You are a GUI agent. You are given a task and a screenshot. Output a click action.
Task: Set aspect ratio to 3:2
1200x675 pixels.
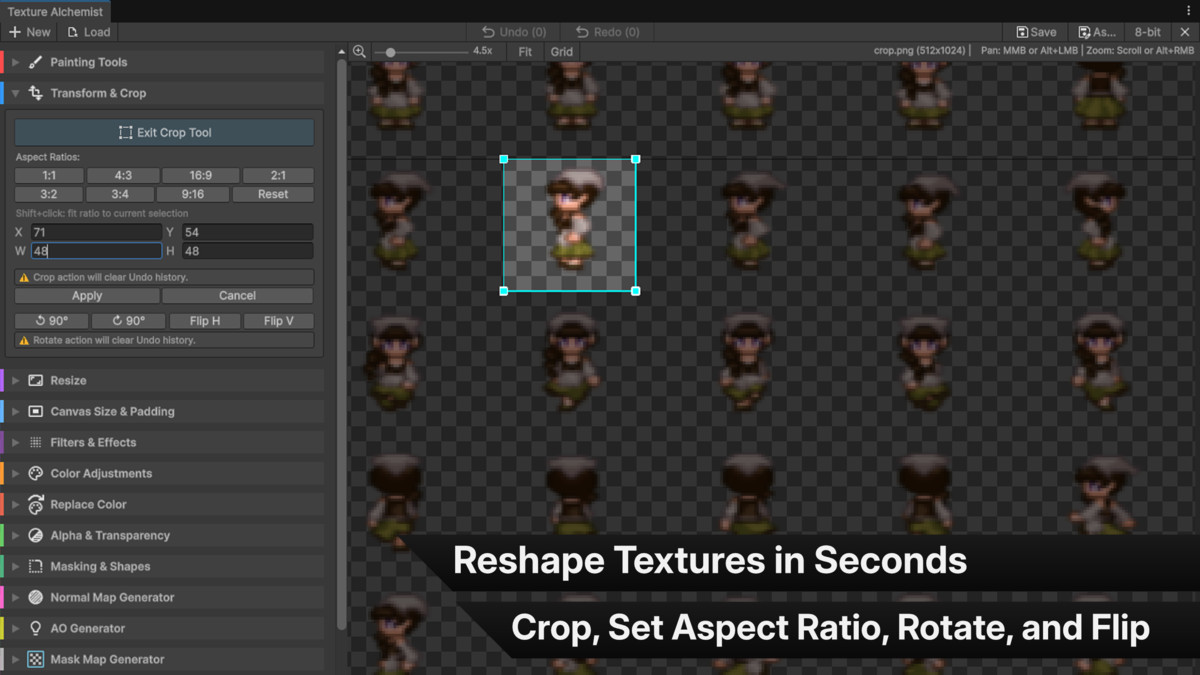click(x=49, y=194)
